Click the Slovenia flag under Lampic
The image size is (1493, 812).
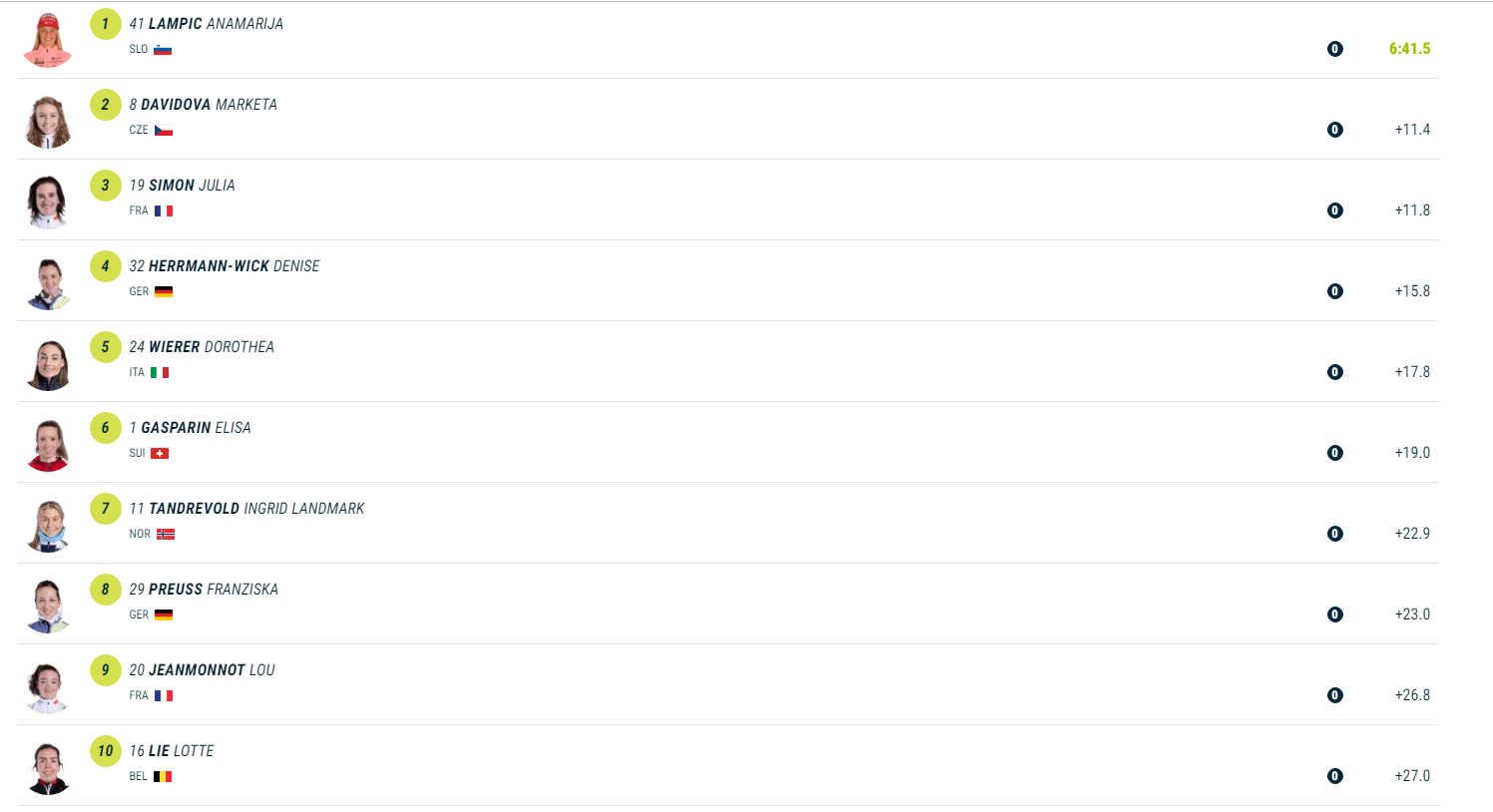163,50
